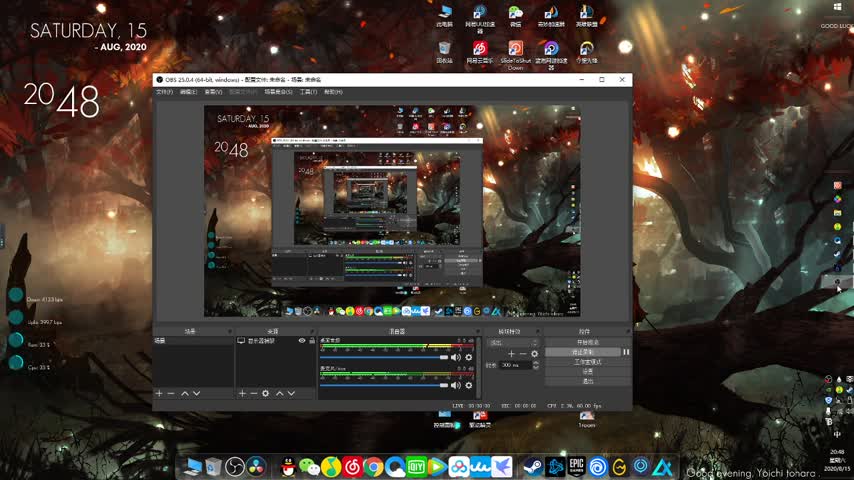Click the Stop Recording button

pos(583,352)
